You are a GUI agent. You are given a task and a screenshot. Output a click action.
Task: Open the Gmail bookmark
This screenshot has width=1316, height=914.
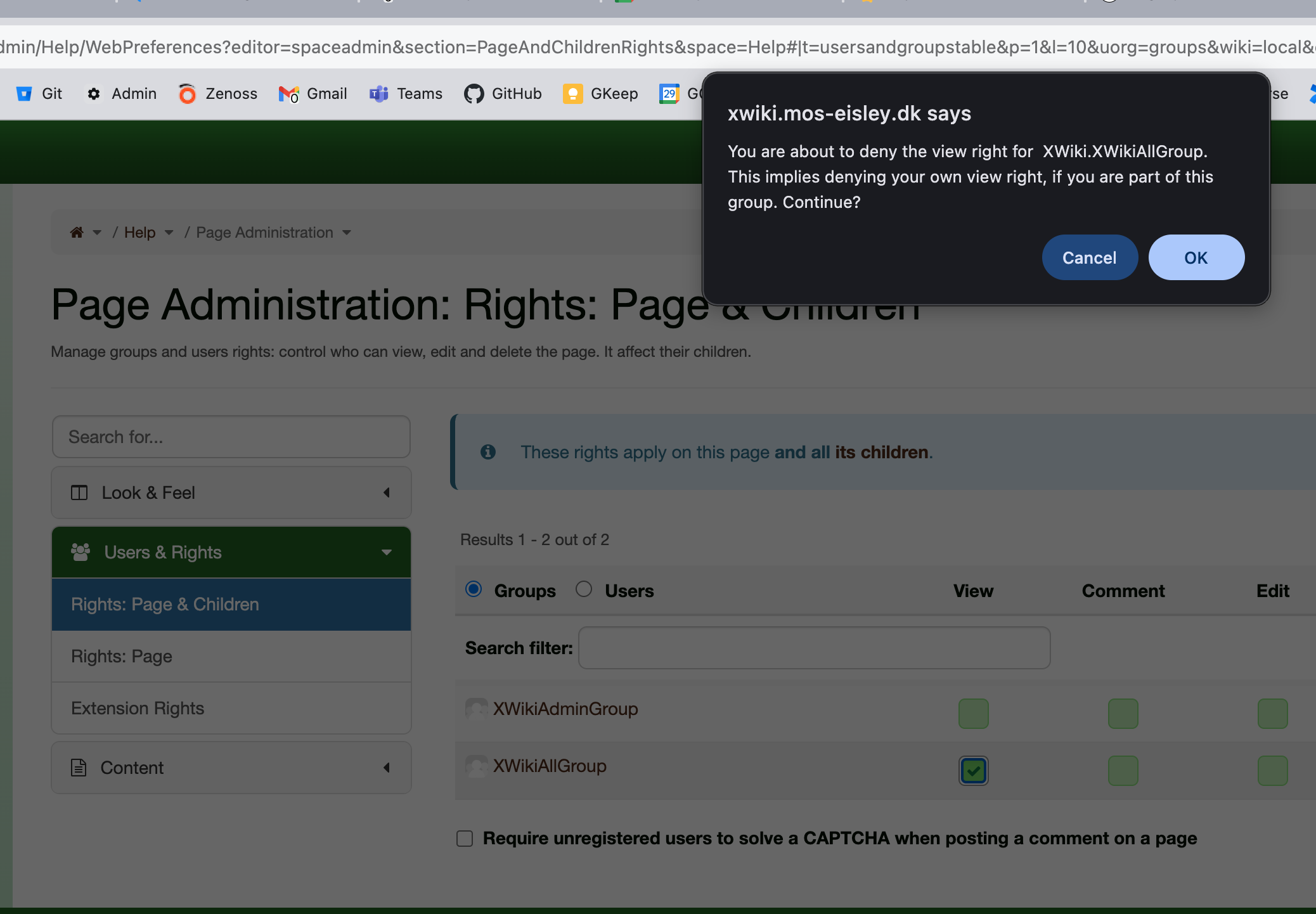point(313,94)
